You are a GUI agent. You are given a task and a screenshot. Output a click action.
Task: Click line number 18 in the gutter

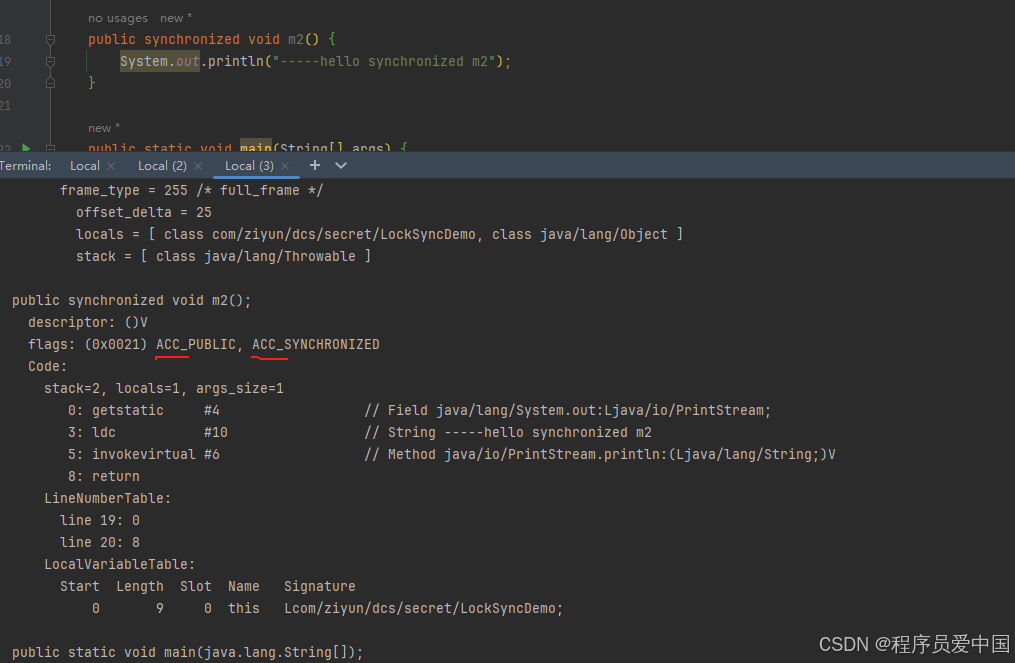point(5,40)
